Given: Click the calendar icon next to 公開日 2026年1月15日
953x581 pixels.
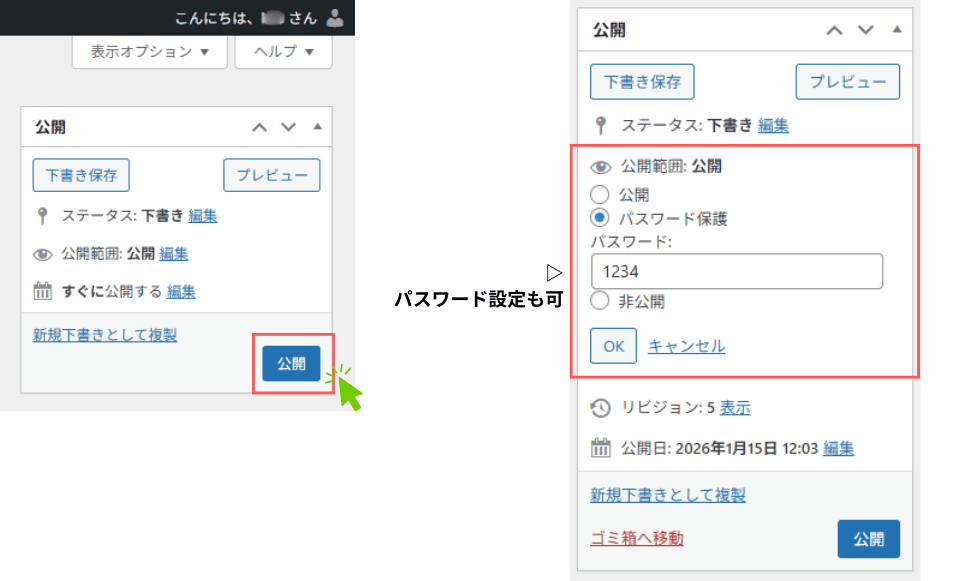Looking at the screenshot, I should coord(601,448).
